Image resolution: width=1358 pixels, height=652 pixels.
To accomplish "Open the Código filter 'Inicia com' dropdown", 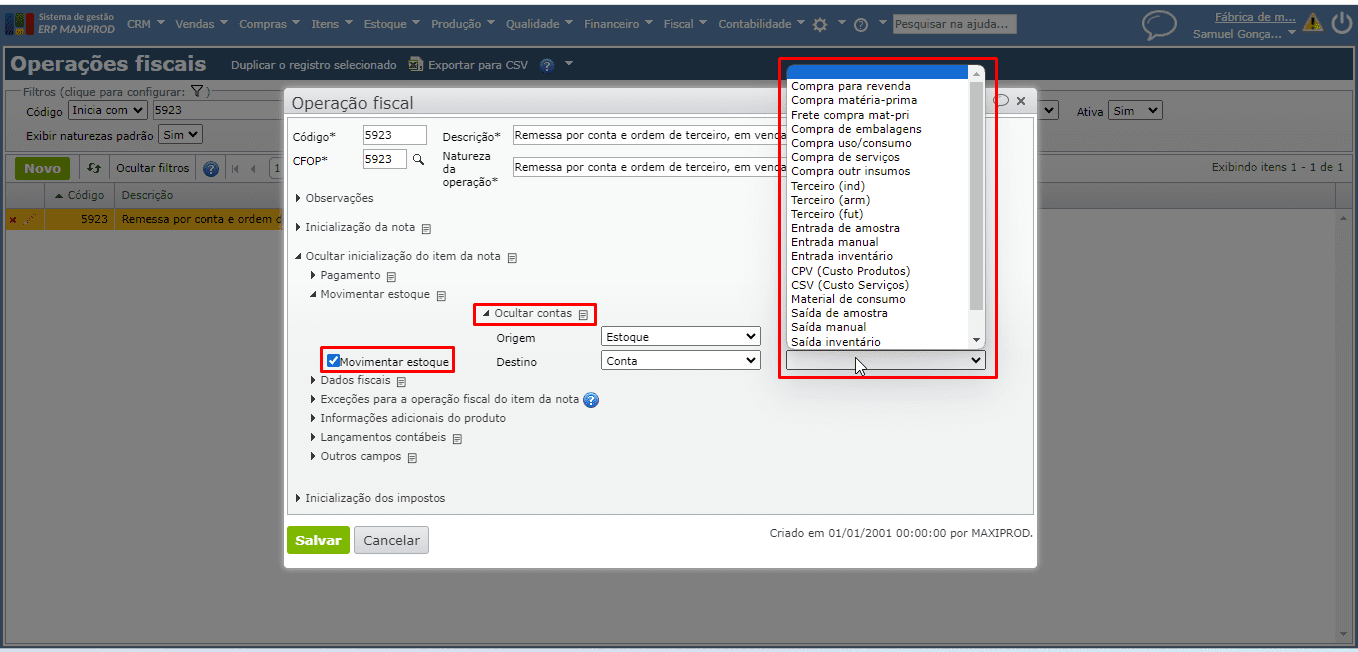I will (107, 111).
